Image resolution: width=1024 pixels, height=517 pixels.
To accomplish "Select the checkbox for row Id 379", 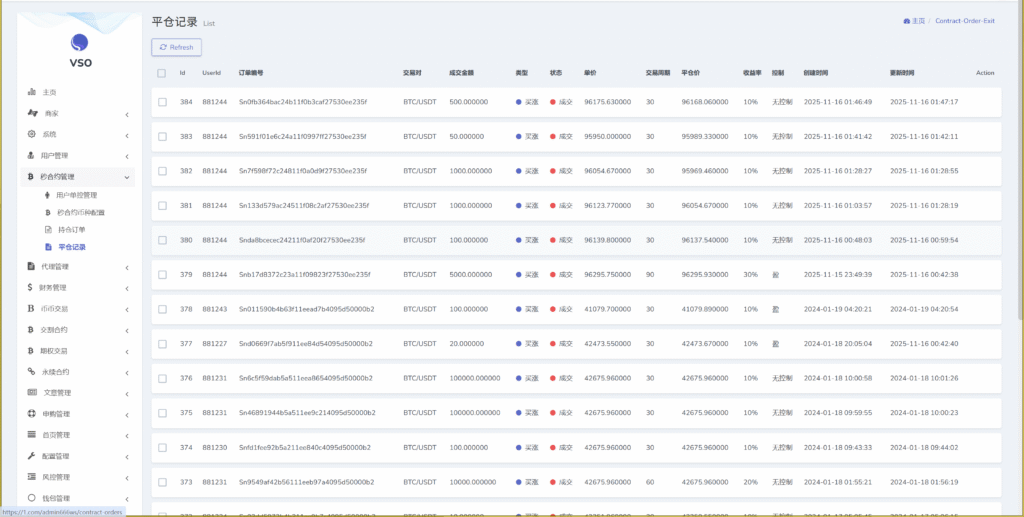I will [x=162, y=274].
